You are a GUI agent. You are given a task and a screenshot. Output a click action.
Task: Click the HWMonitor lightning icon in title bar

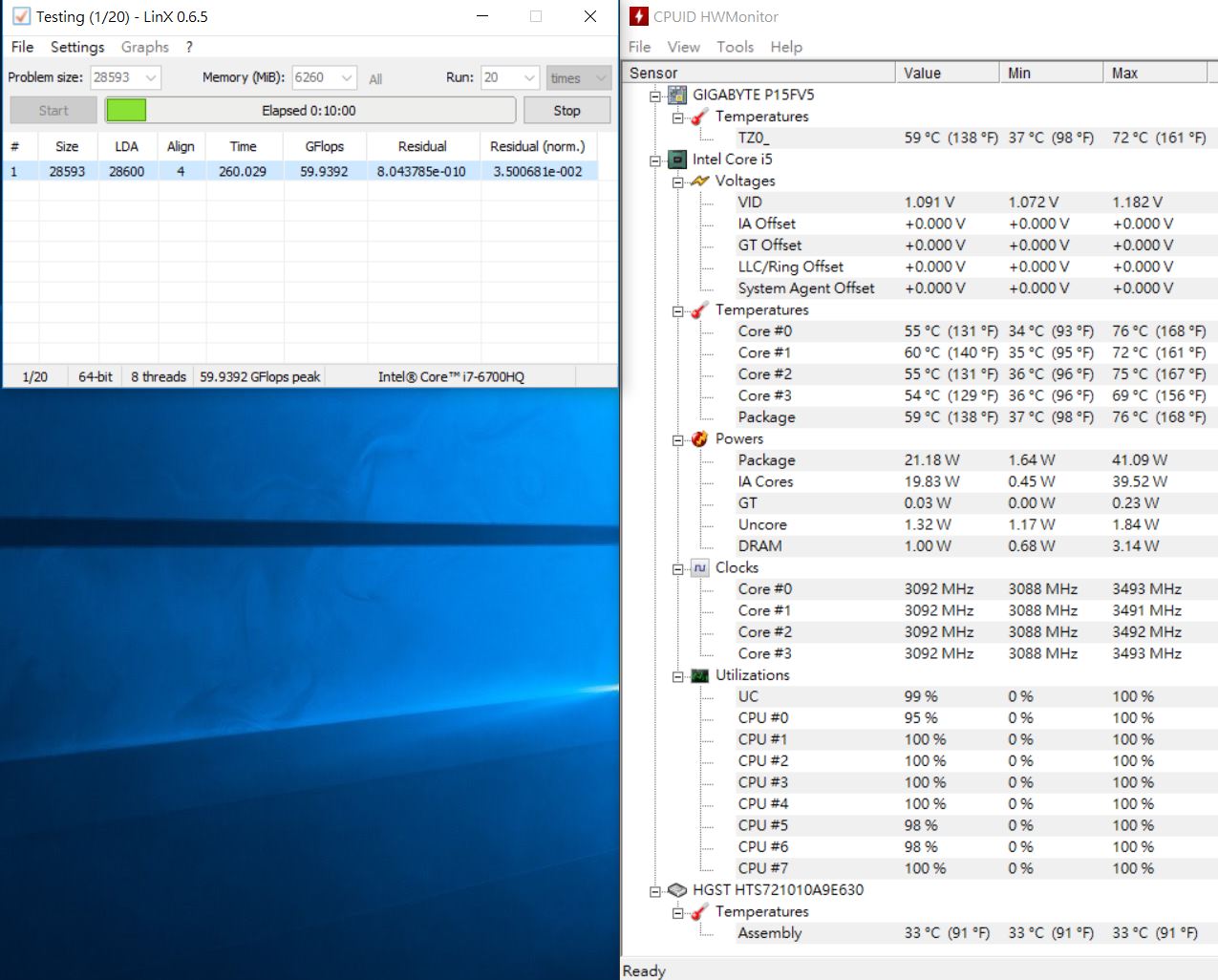[x=639, y=16]
